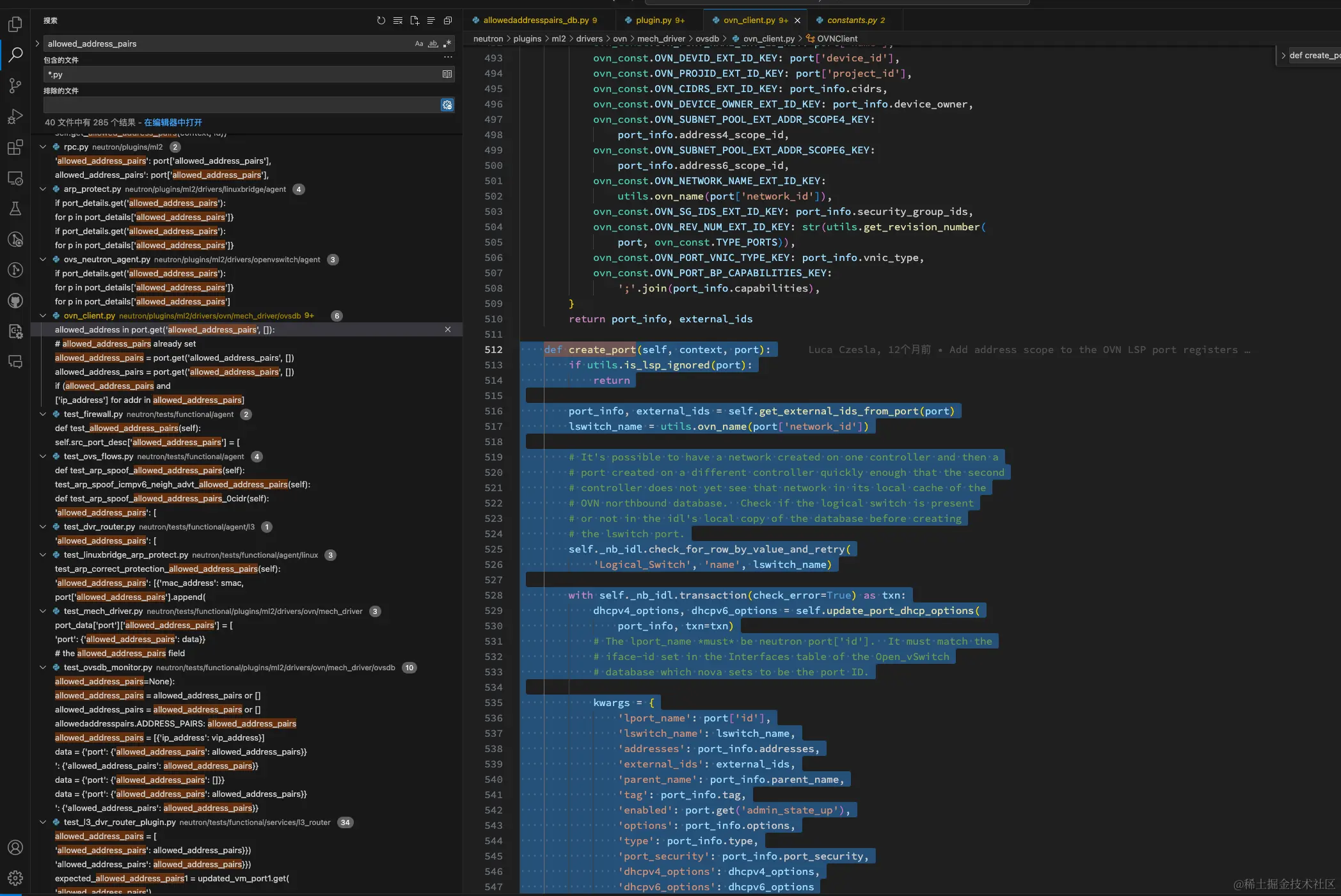Collapse rpc.py search results
This screenshot has height=896, width=1341.
(x=43, y=147)
